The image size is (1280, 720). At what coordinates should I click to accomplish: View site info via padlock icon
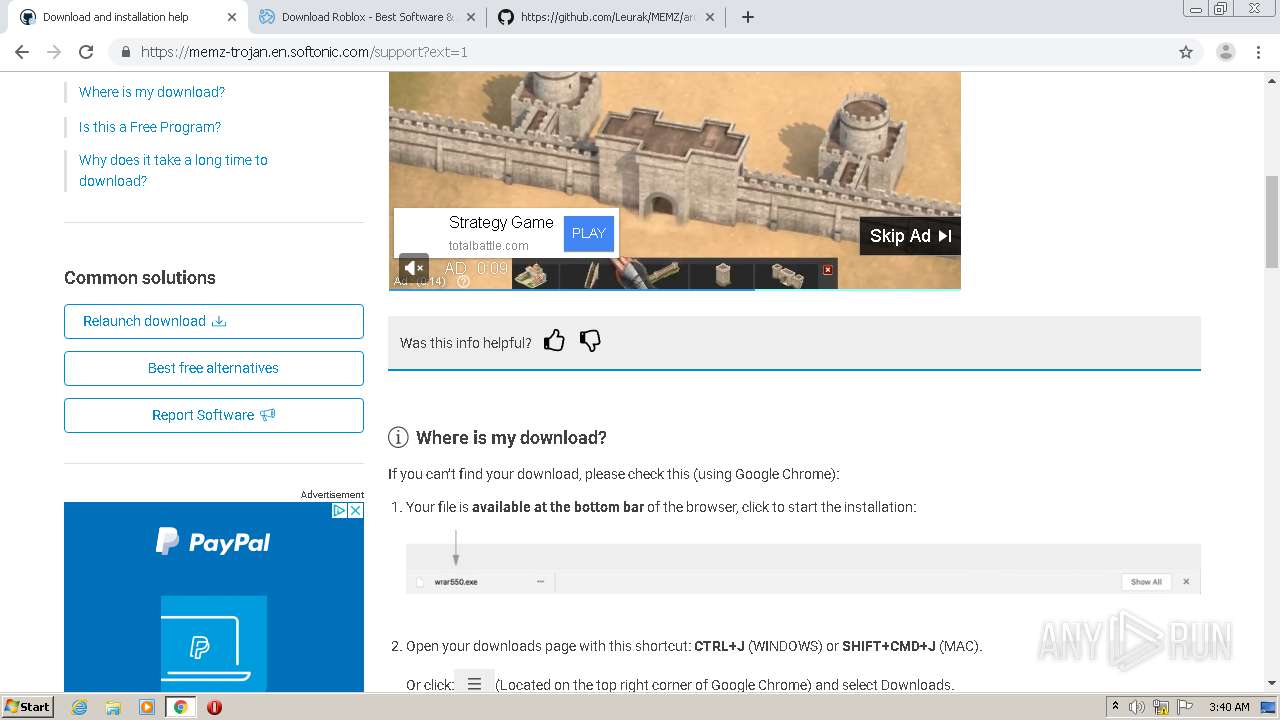coord(125,52)
